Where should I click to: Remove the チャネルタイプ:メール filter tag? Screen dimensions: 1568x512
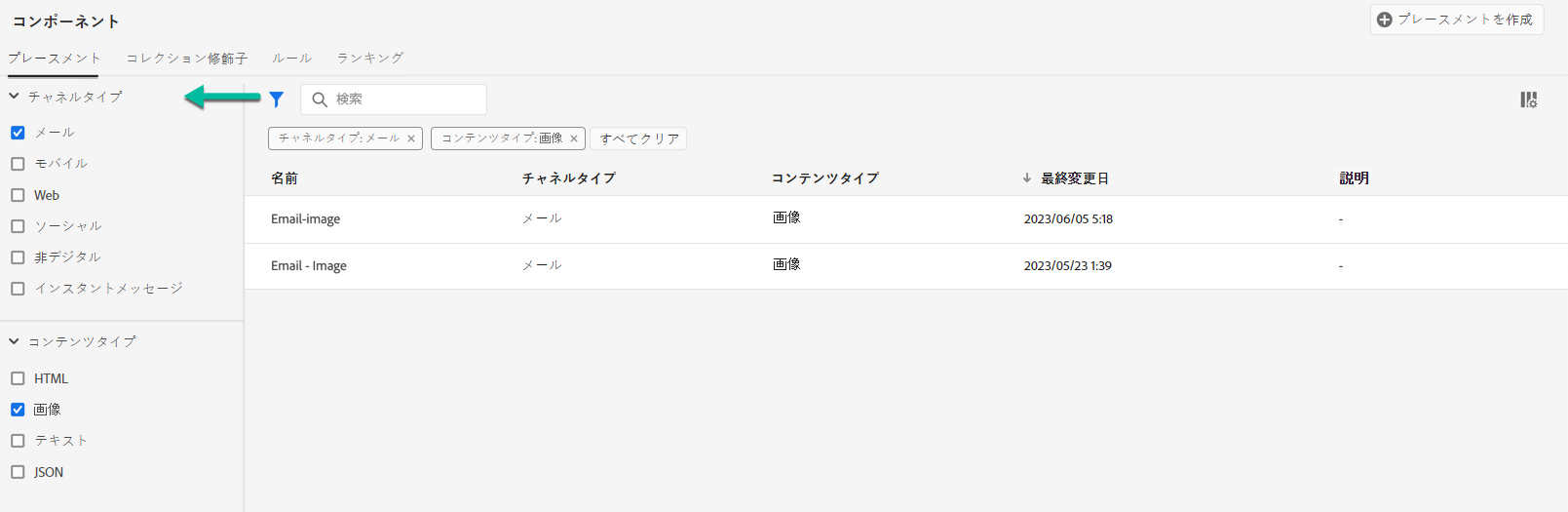tap(411, 138)
